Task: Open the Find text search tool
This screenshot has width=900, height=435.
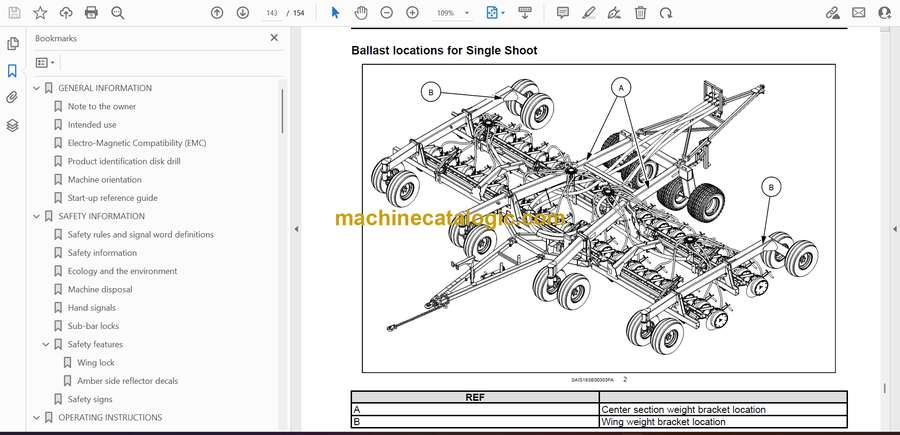Action: [x=118, y=13]
